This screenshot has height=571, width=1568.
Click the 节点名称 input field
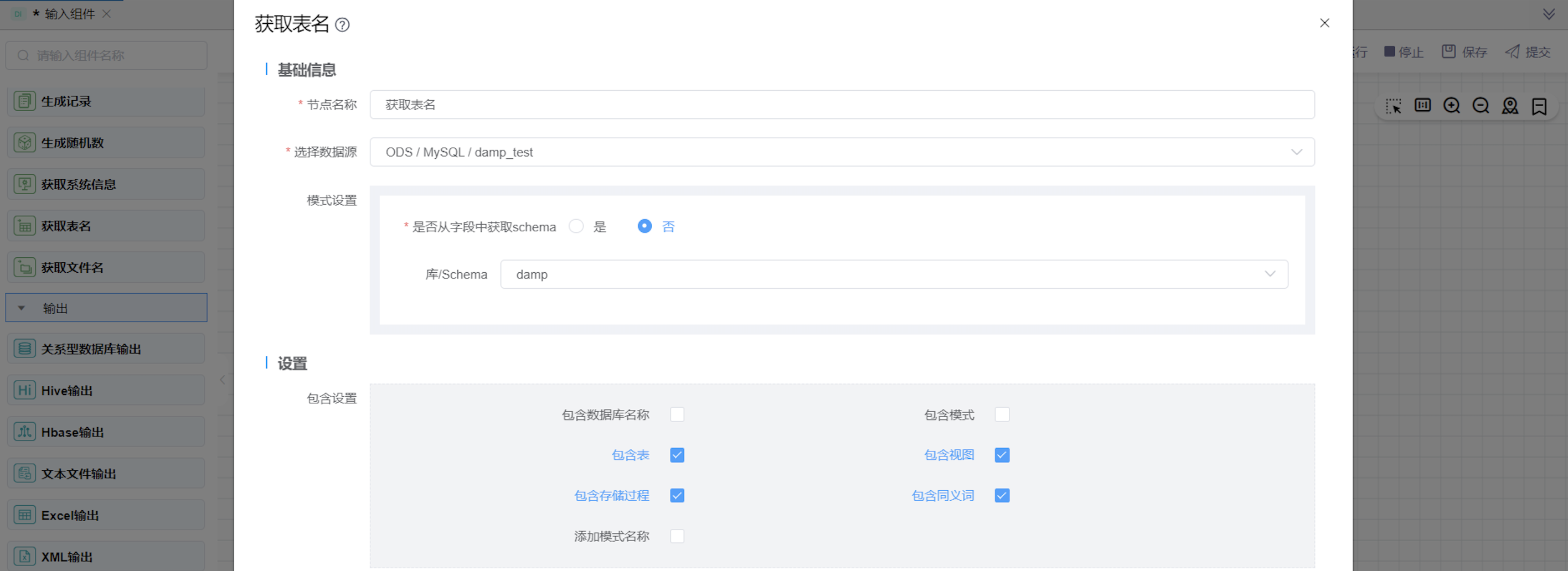pos(841,105)
